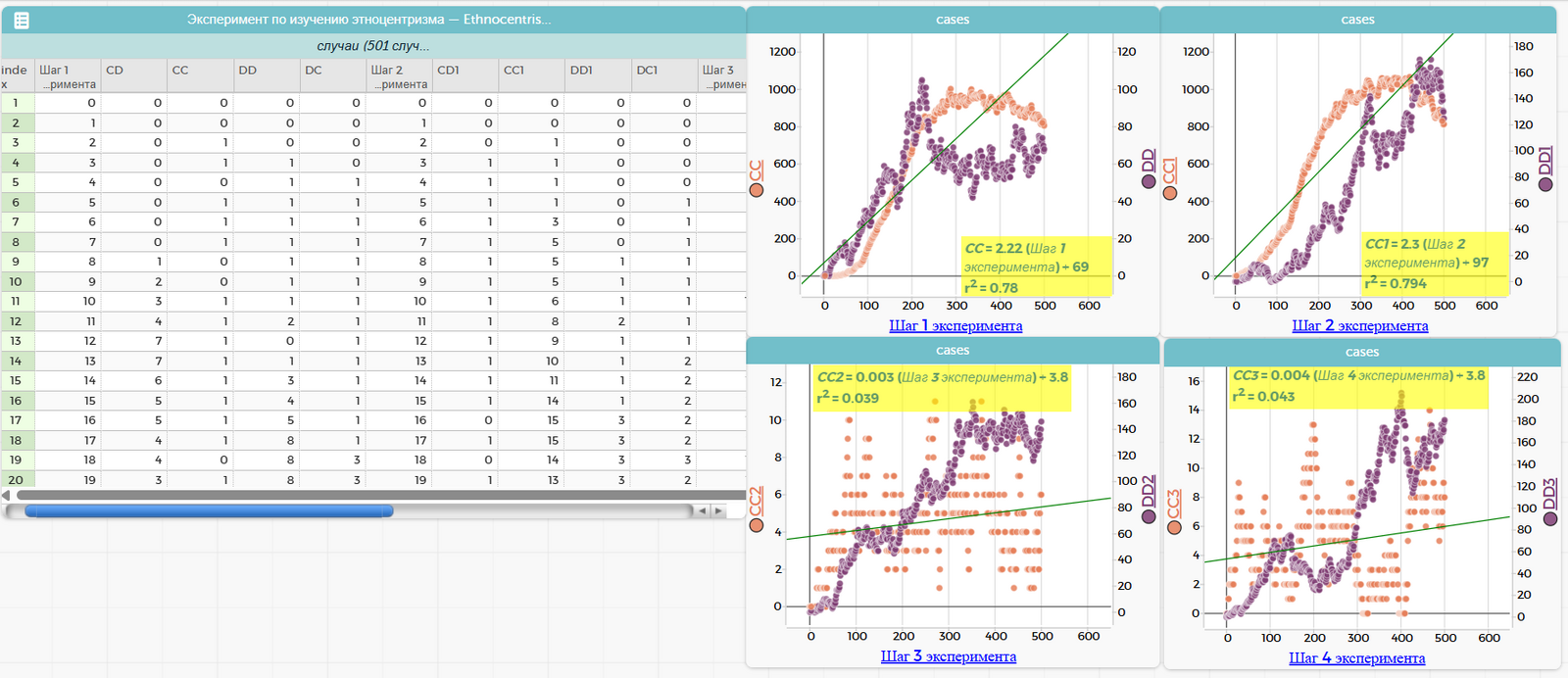The height and width of the screenshot is (678, 1568).
Task: Open the DD2 right axis label menu
Action: pyautogui.click(x=1149, y=490)
